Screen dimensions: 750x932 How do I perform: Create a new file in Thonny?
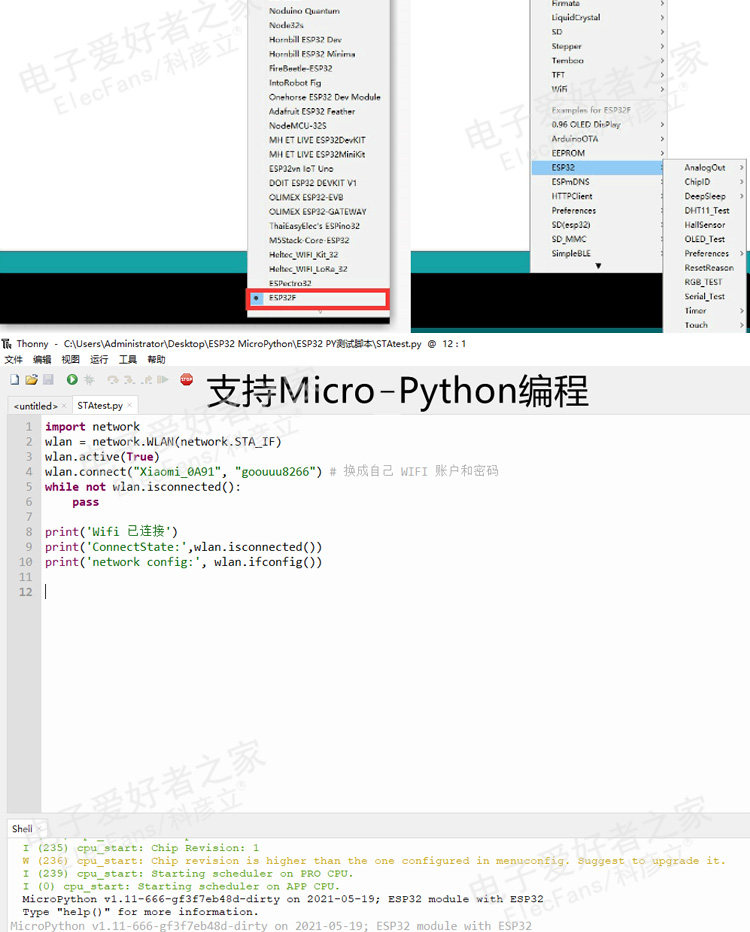[x=15, y=379]
